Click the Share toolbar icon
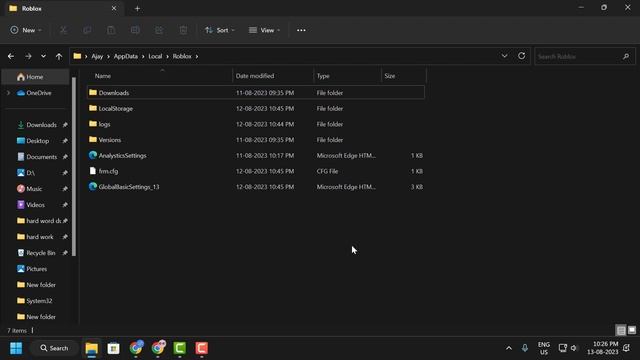 point(159,30)
